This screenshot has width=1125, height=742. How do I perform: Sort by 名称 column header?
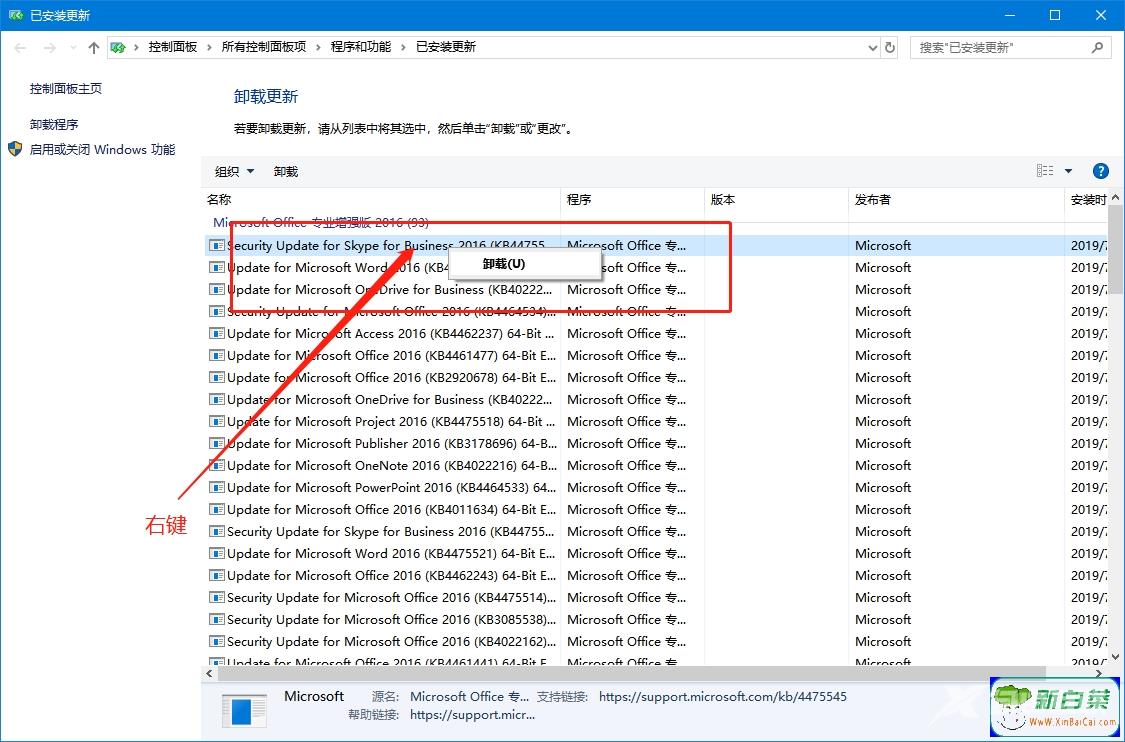coord(380,199)
